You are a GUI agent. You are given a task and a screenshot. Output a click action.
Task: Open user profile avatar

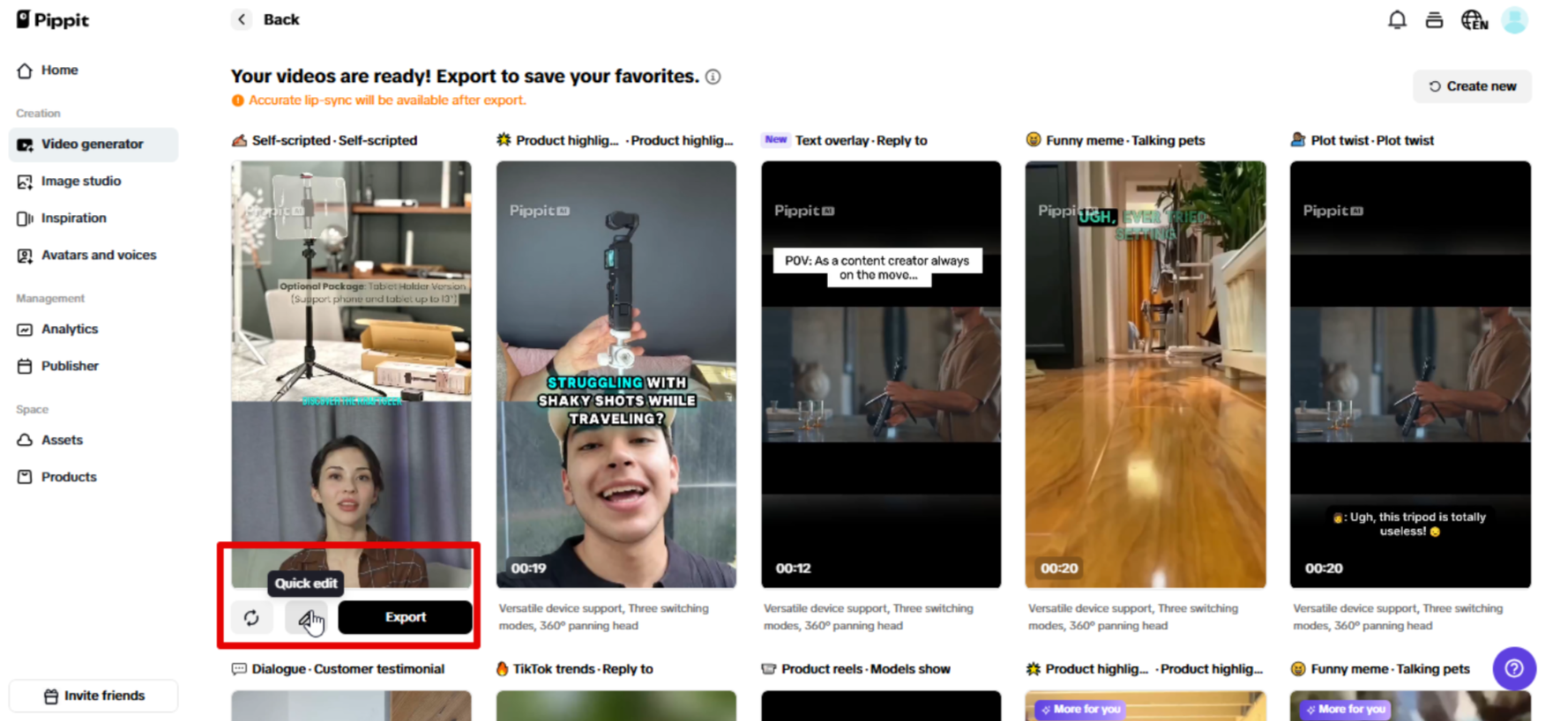point(1515,19)
